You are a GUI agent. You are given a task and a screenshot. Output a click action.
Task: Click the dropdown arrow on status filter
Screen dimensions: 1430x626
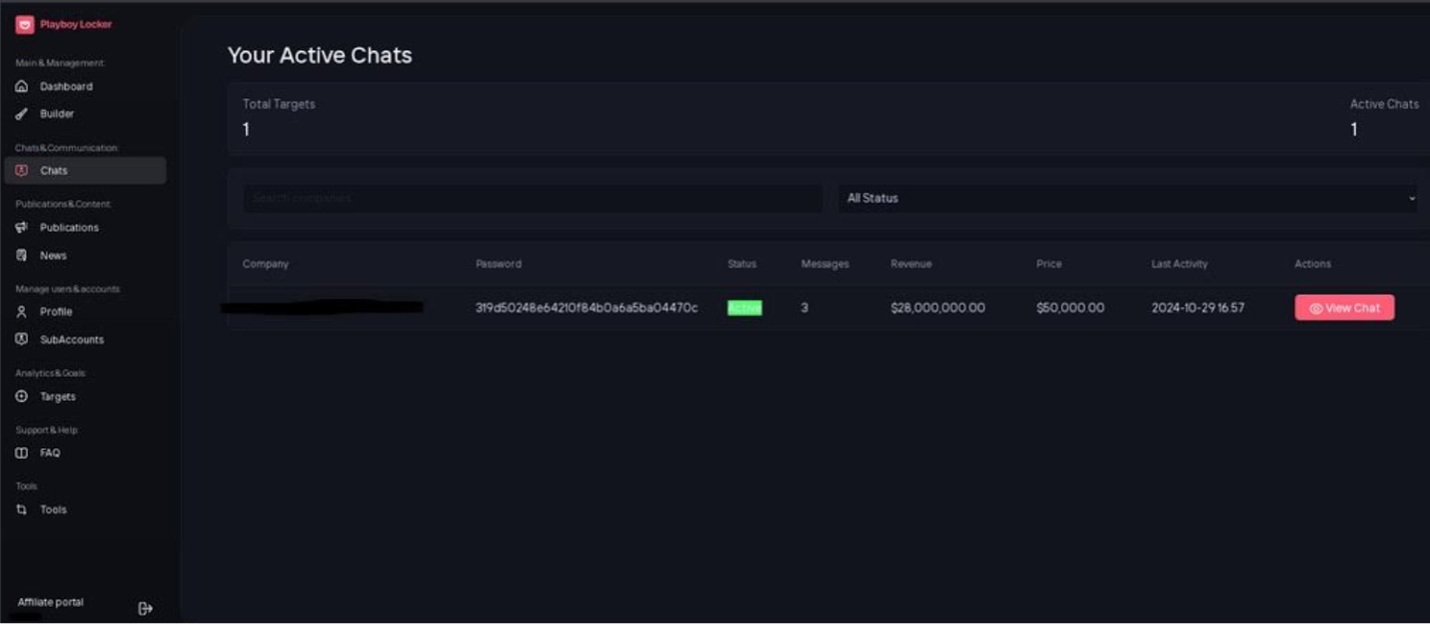(x=1411, y=198)
